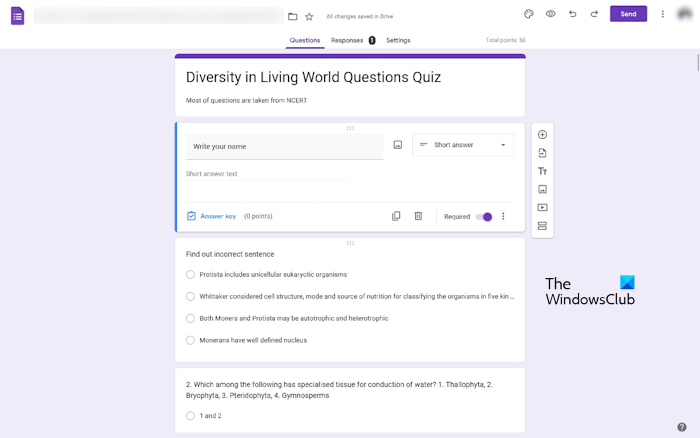Image resolution: width=700 pixels, height=438 pixels.
Task: Switch to the Questions tab
Action: click(305, 40)
